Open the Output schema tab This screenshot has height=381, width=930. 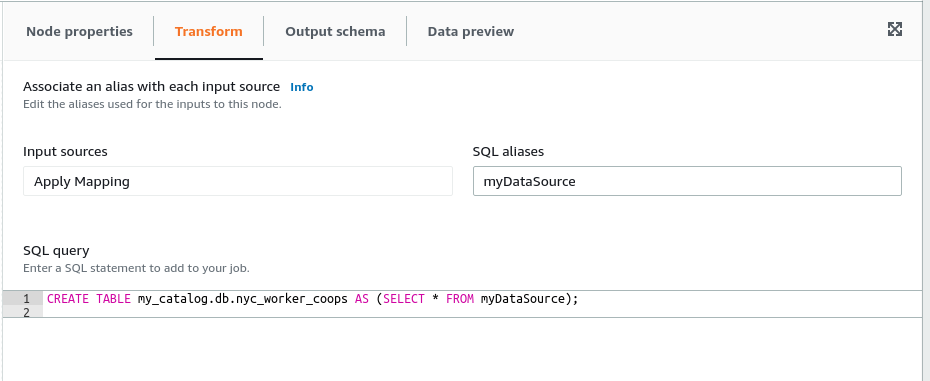(x=335, y=31)
